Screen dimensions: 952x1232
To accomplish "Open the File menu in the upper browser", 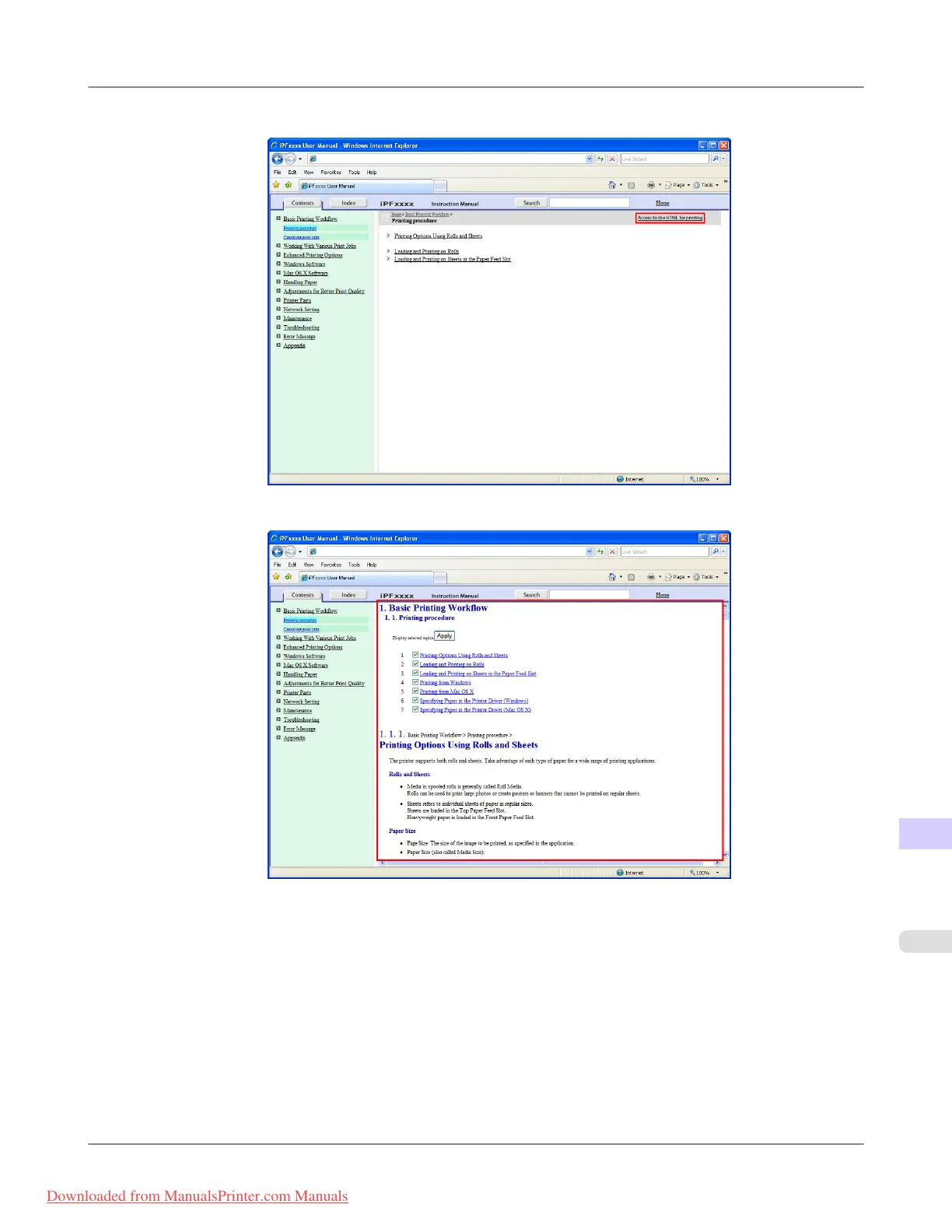I will (277, 173).
